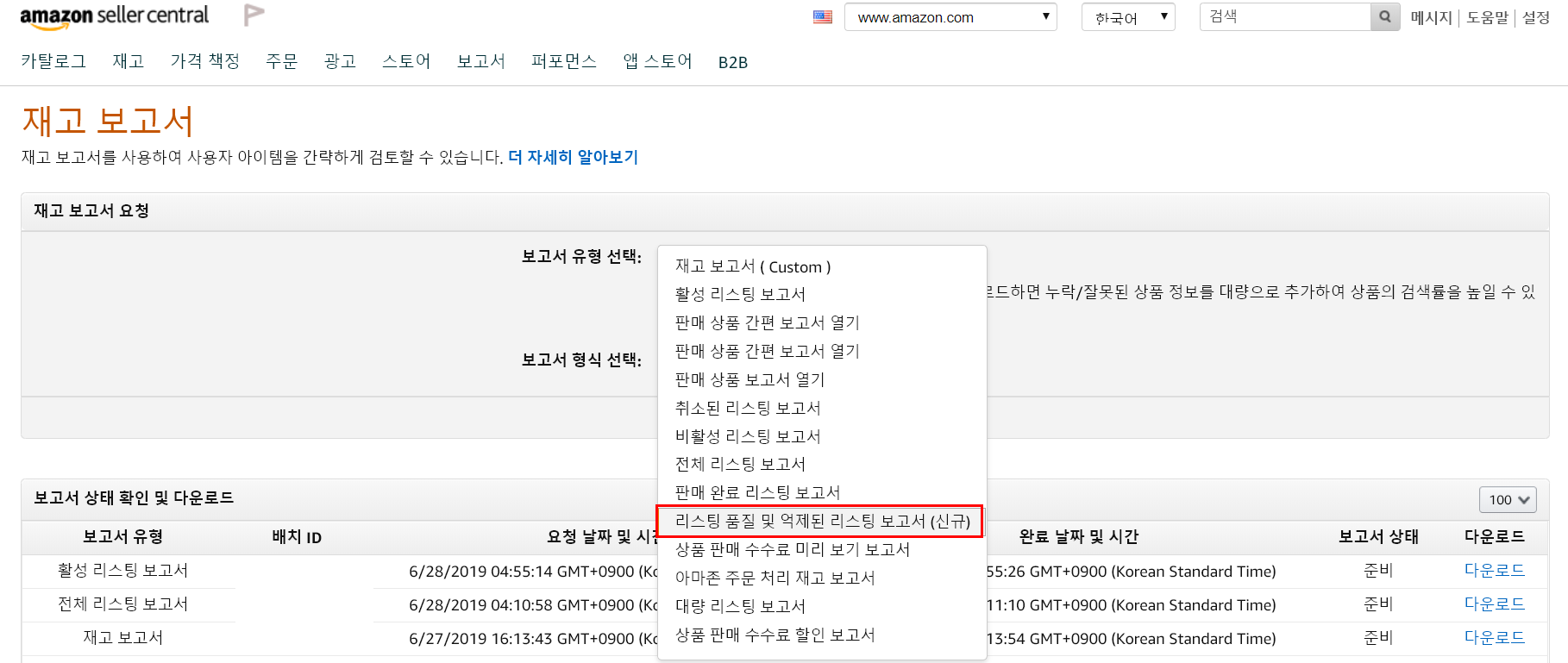Open the 가격 책정 menu
The width and height of the screenshot is (1568, 663).
tap(205, 61)
